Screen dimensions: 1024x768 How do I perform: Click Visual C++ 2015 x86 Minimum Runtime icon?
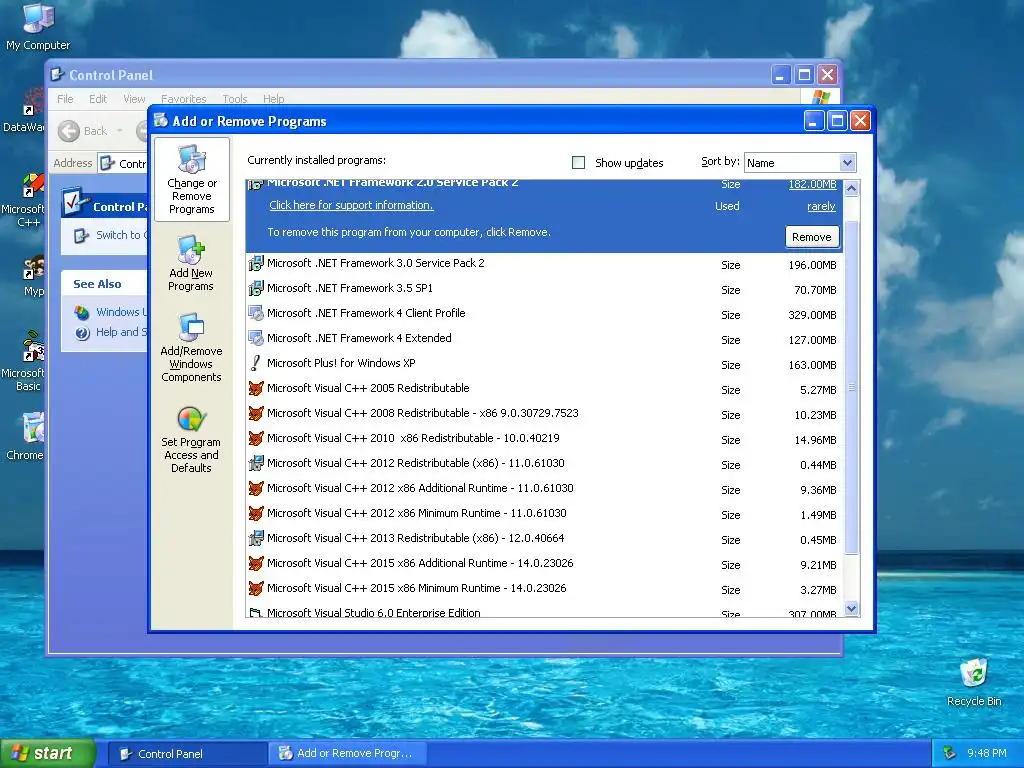click(x=256, y=588)
